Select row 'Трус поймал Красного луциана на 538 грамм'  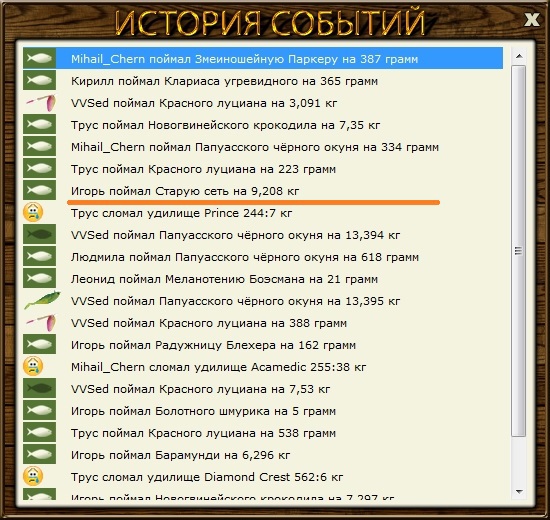[263, 432]
